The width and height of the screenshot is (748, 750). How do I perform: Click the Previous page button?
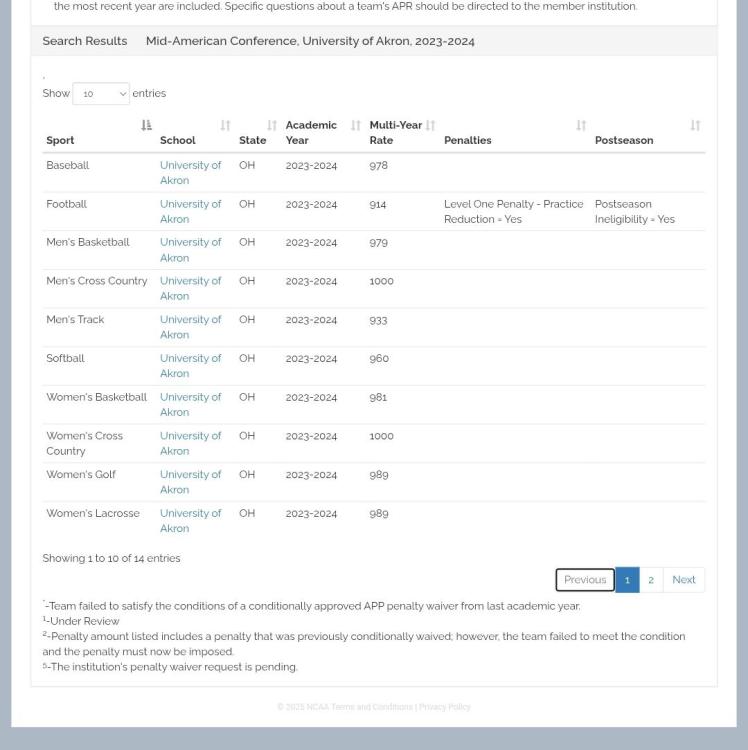pos(585,580)
